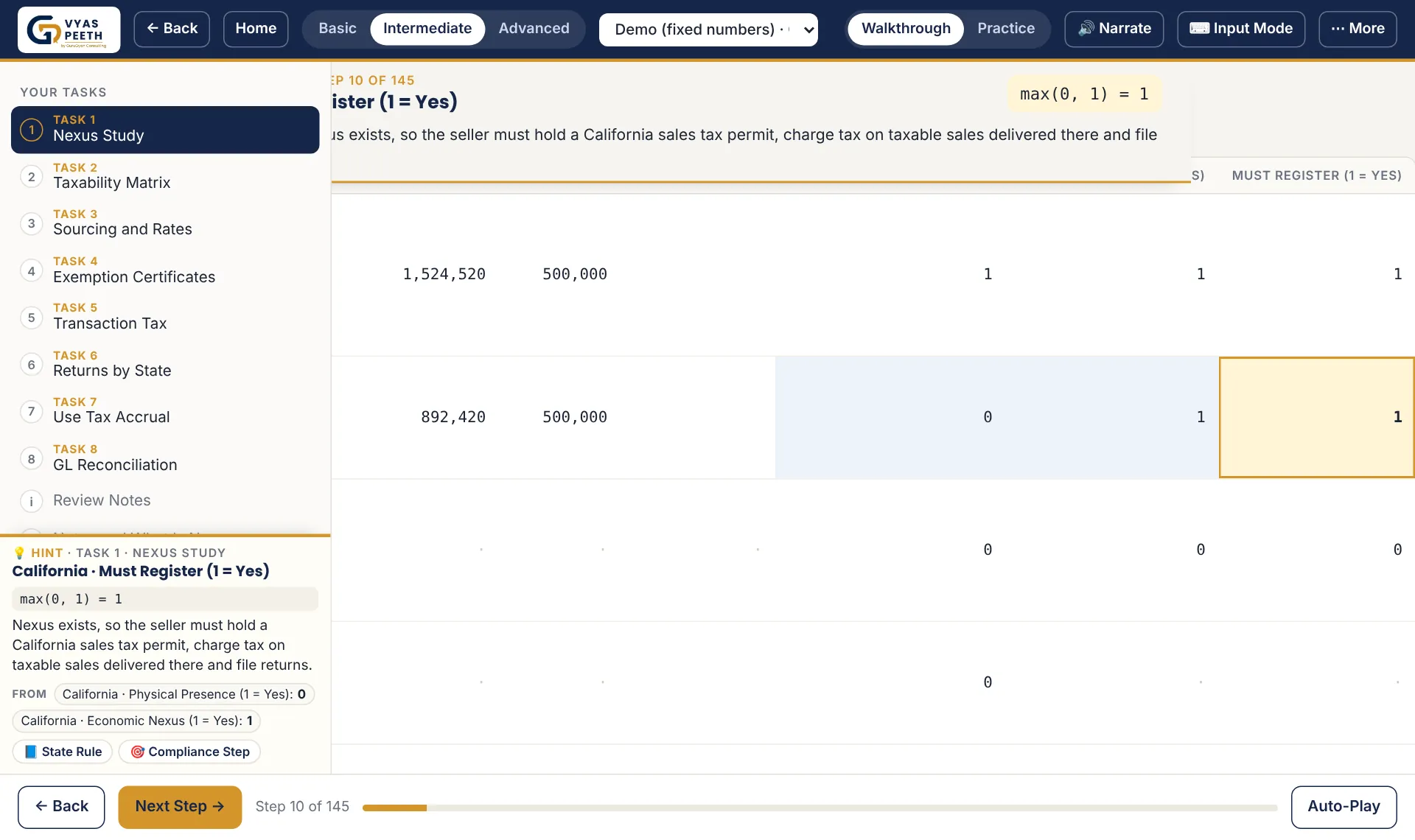
Task: Click the hint lightbulb icon
Action: (19, 553)
